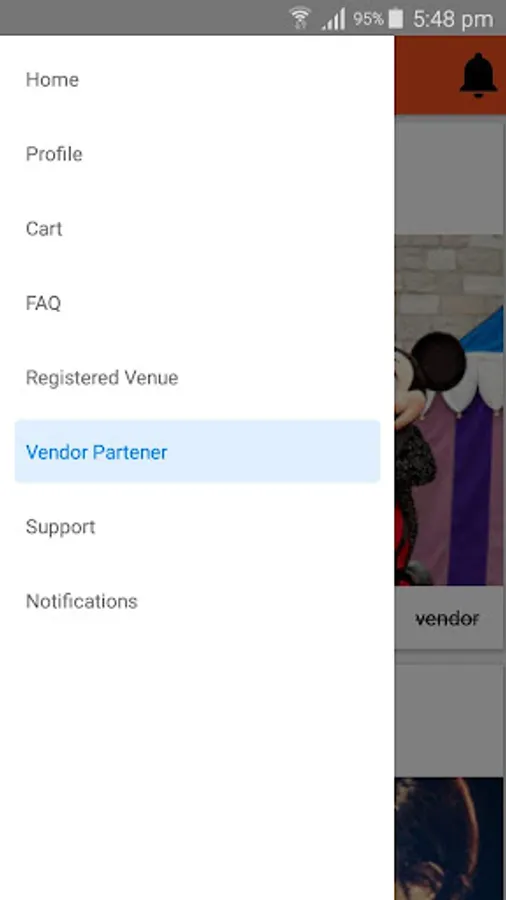Select the highlighted Vendor Partener item
This screenshot has width=506, height=900.
tap(197, 452)
